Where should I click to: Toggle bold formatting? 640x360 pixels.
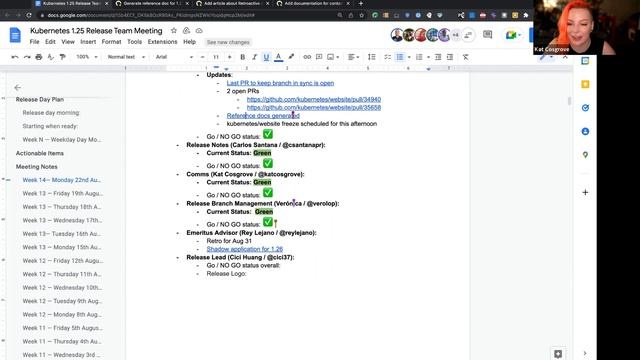pyautogui.click(x=242, y=57)
